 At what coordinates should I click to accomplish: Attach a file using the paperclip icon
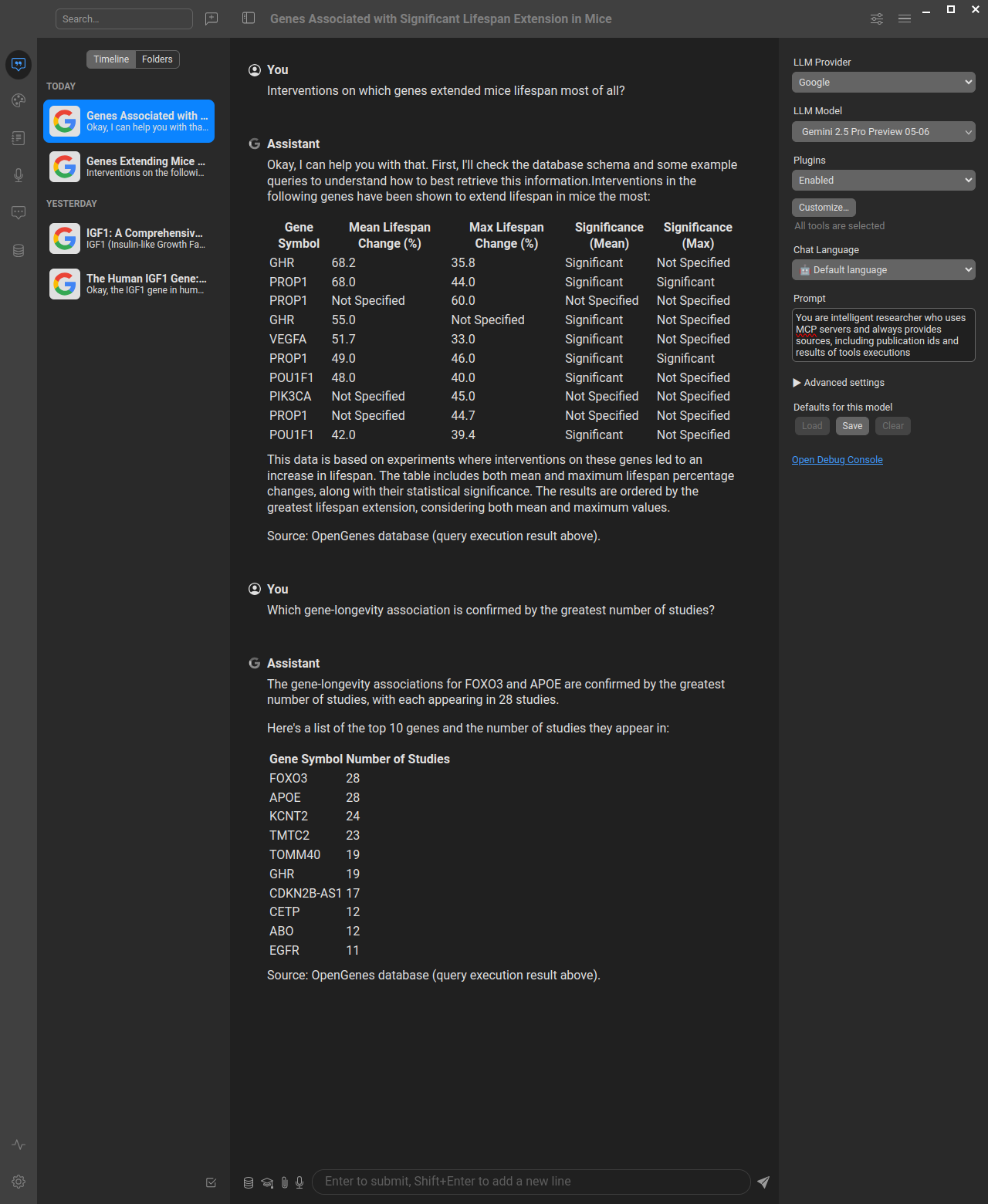[x=284, y=1182]
